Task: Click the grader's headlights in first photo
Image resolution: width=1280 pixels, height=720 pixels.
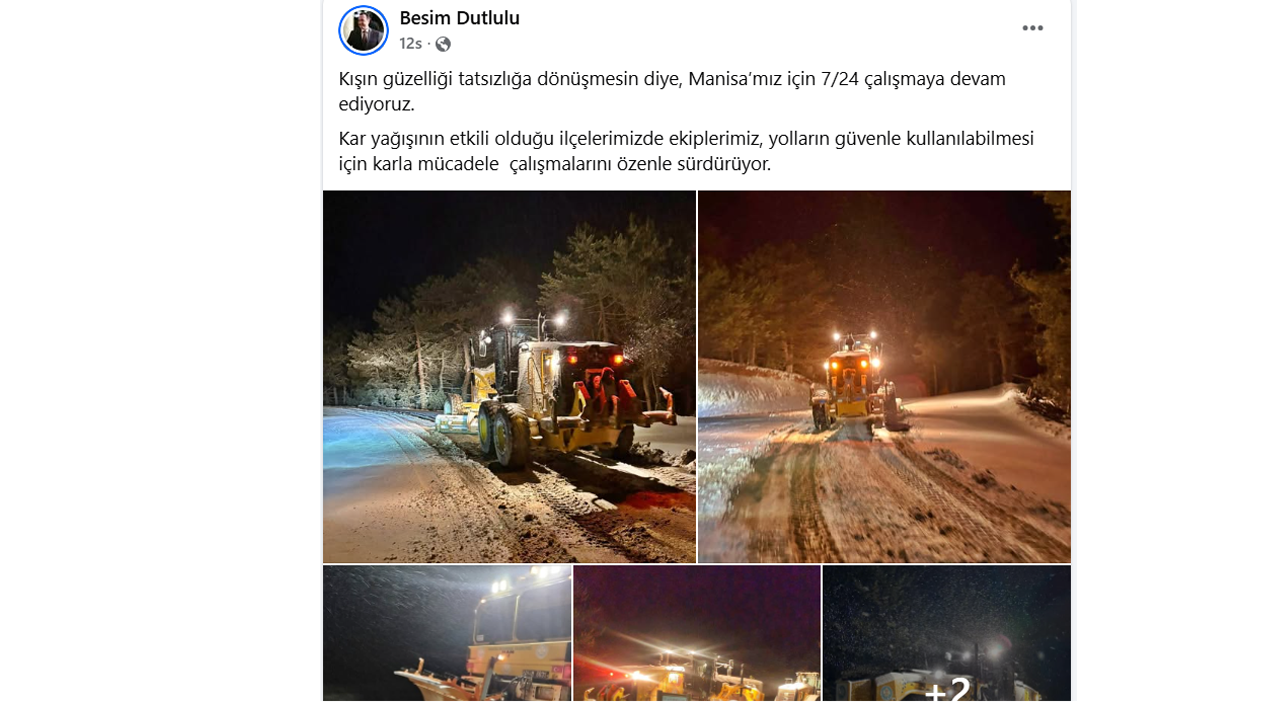Action: [530, 319]
